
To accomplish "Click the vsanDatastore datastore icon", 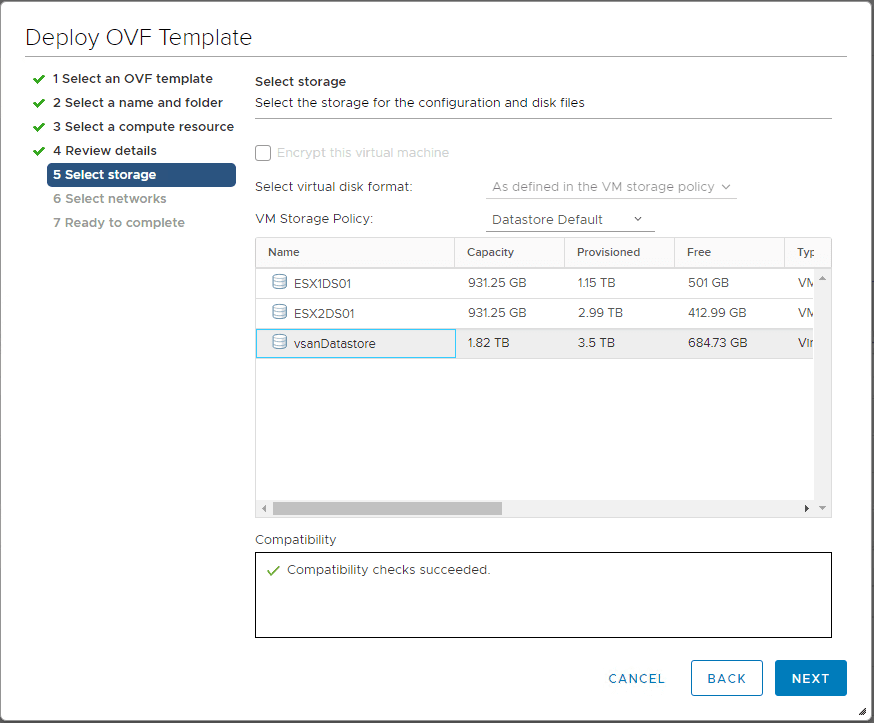I will (x=278, y=343).
